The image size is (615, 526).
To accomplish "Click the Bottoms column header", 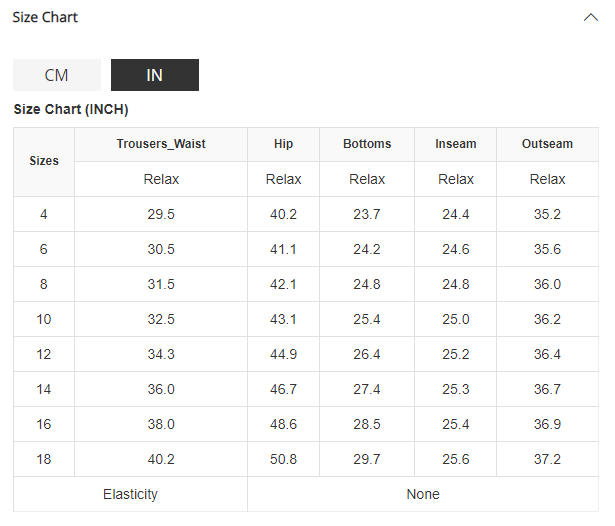I will pos(367,144).
